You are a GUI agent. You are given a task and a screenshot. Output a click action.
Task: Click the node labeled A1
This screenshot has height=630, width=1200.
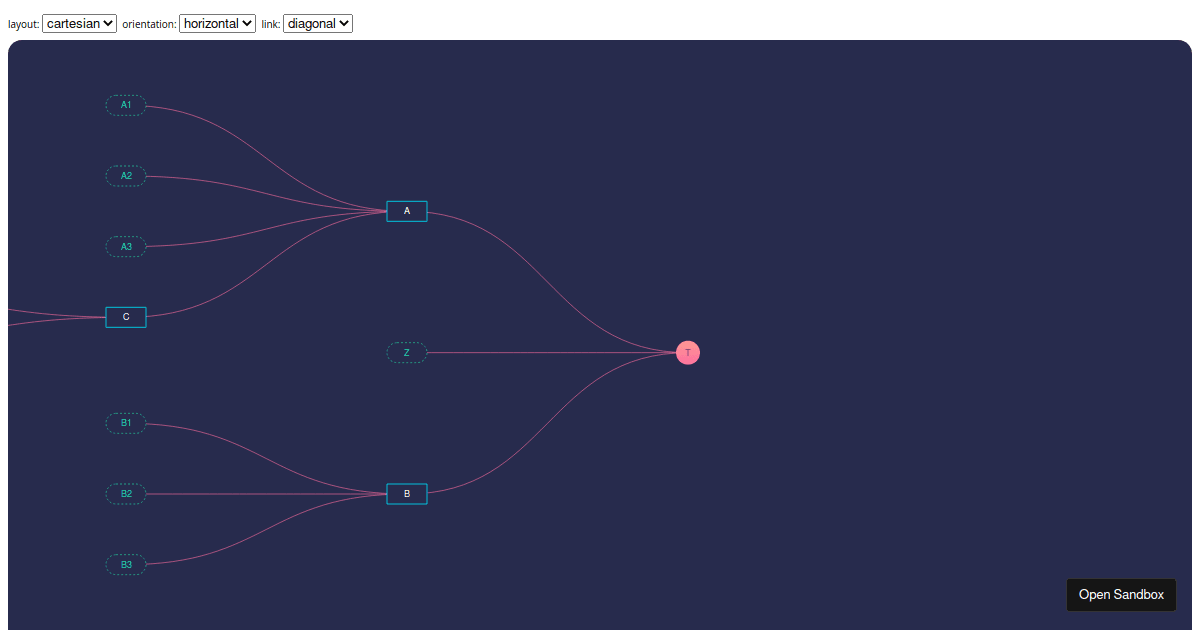click(125, 105)
